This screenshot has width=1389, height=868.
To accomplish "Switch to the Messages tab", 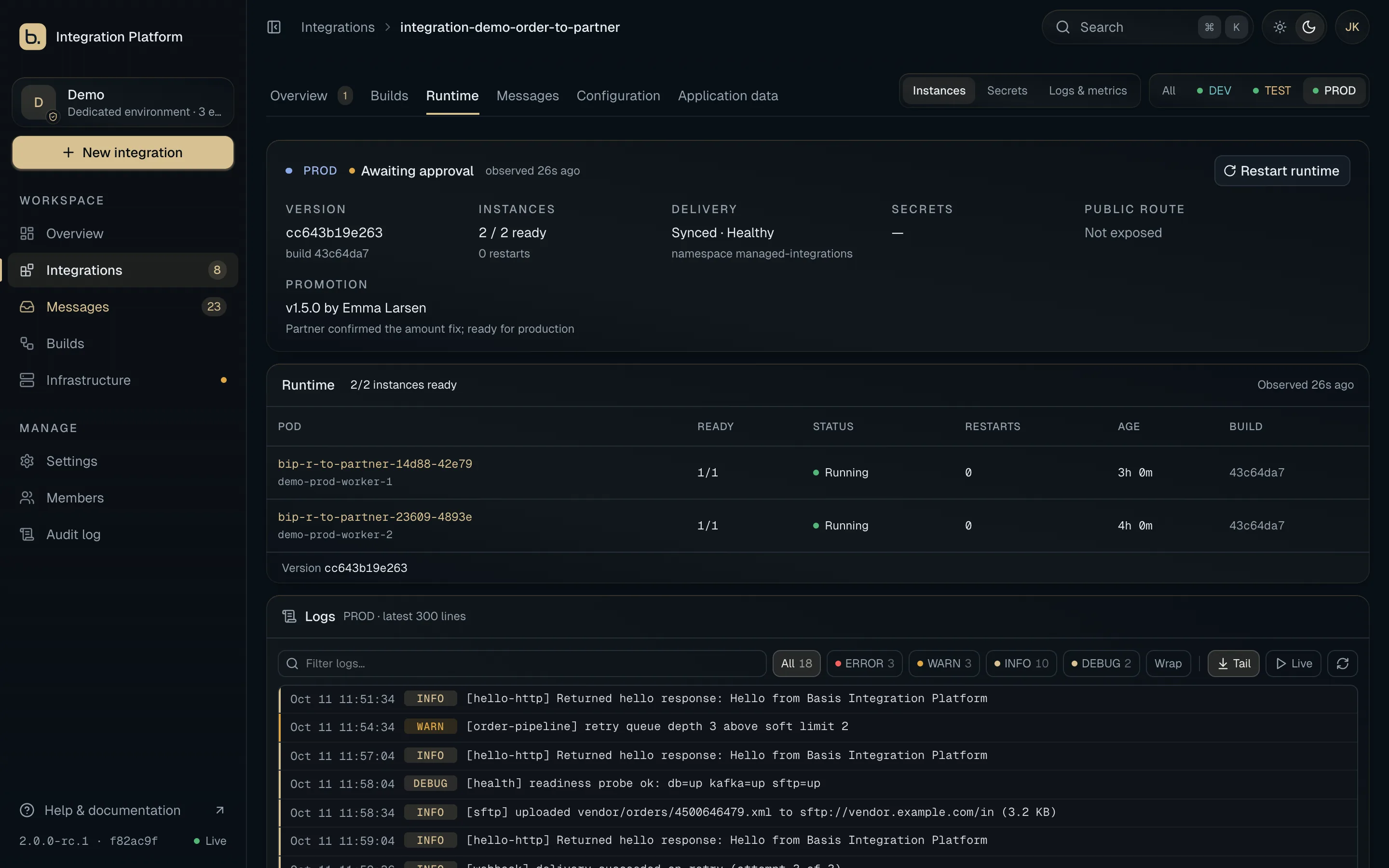I will coord(528,96).
